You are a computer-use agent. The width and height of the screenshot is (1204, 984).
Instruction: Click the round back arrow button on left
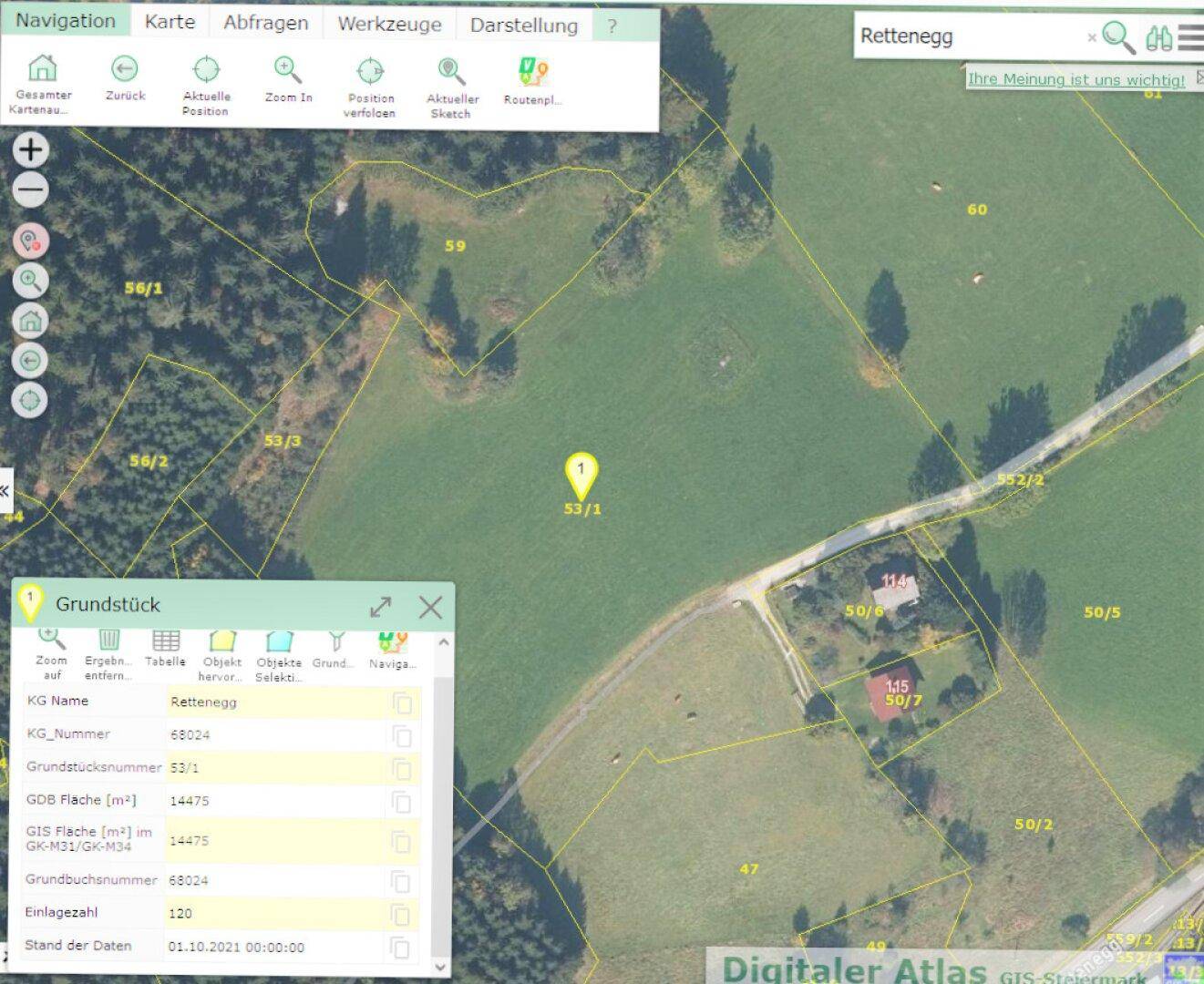click(x=30, y=361)
